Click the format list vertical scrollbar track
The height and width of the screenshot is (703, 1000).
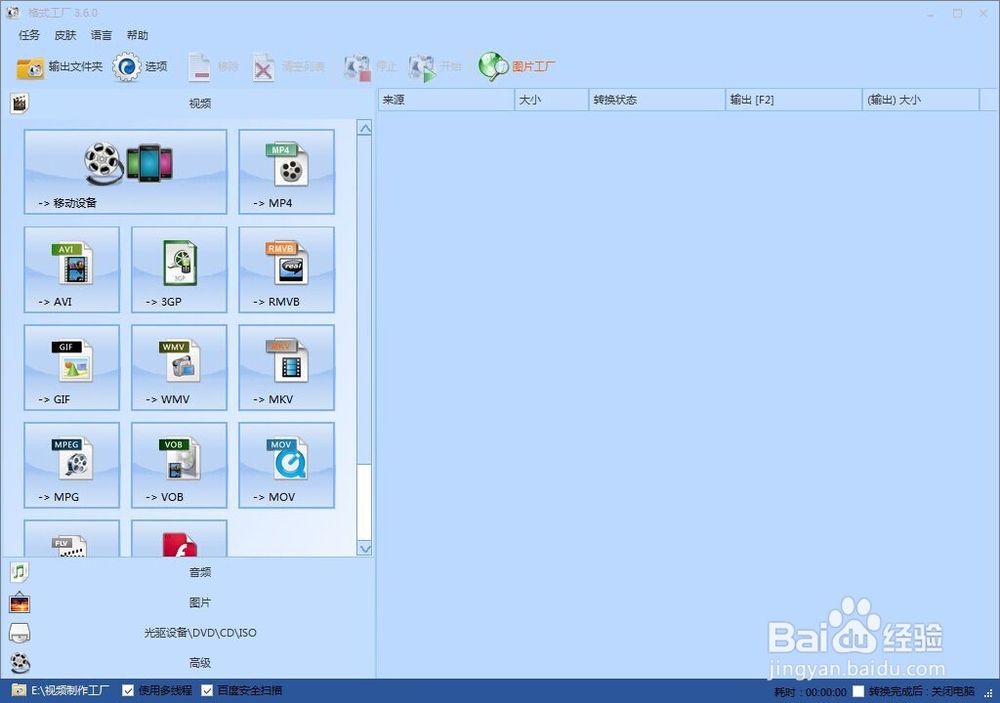click(x=365, y=300)
